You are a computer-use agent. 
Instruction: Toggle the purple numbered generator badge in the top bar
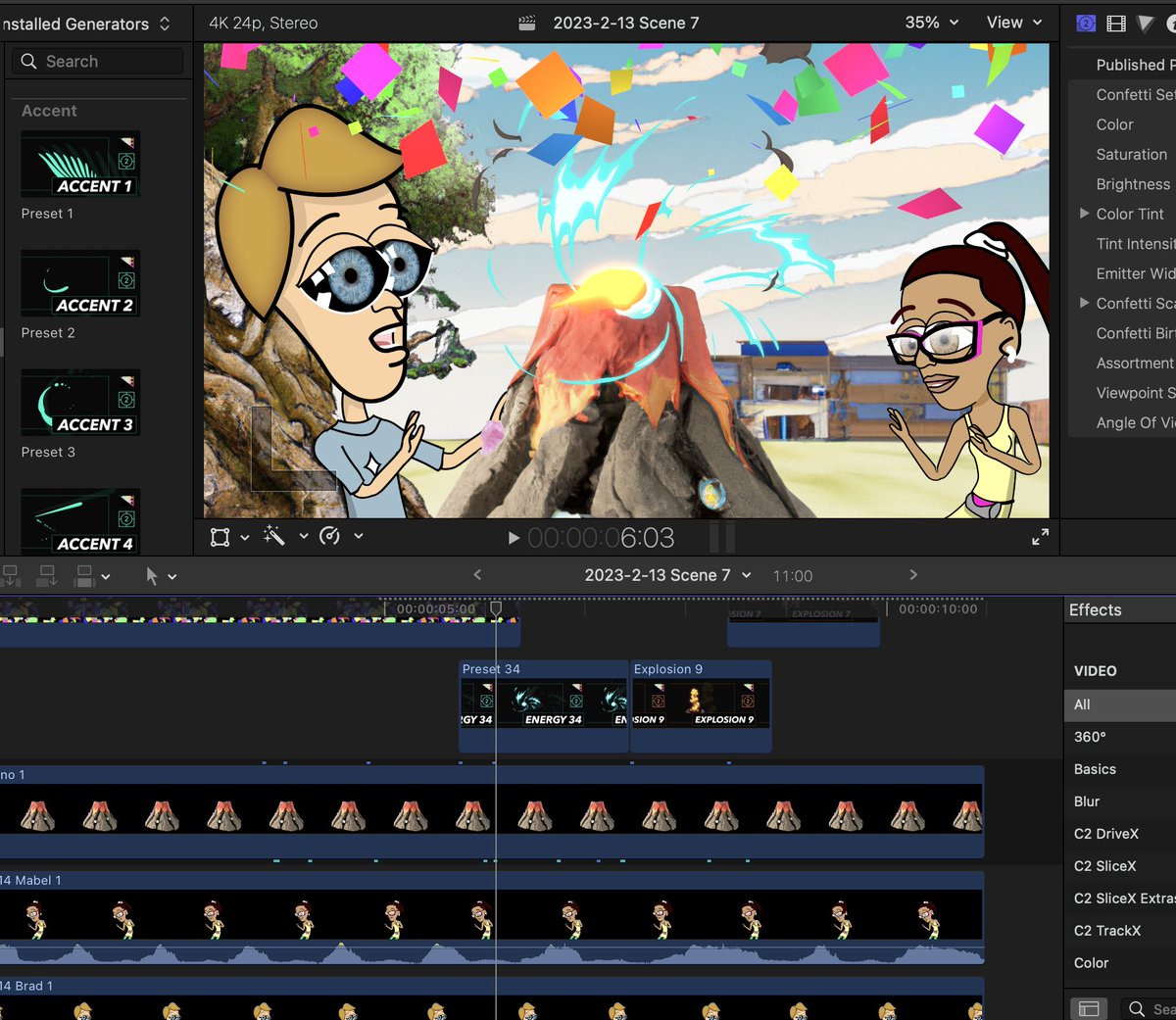(x=1086, y=22)
